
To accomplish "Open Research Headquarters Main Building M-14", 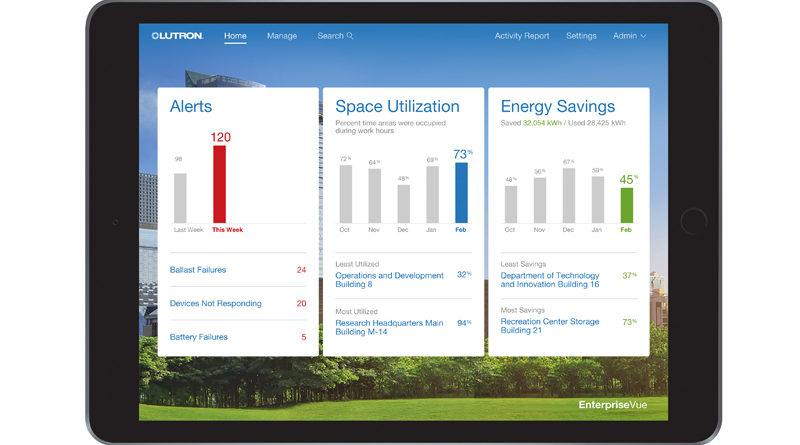I will pyautogui.click(x=389, y=328).
